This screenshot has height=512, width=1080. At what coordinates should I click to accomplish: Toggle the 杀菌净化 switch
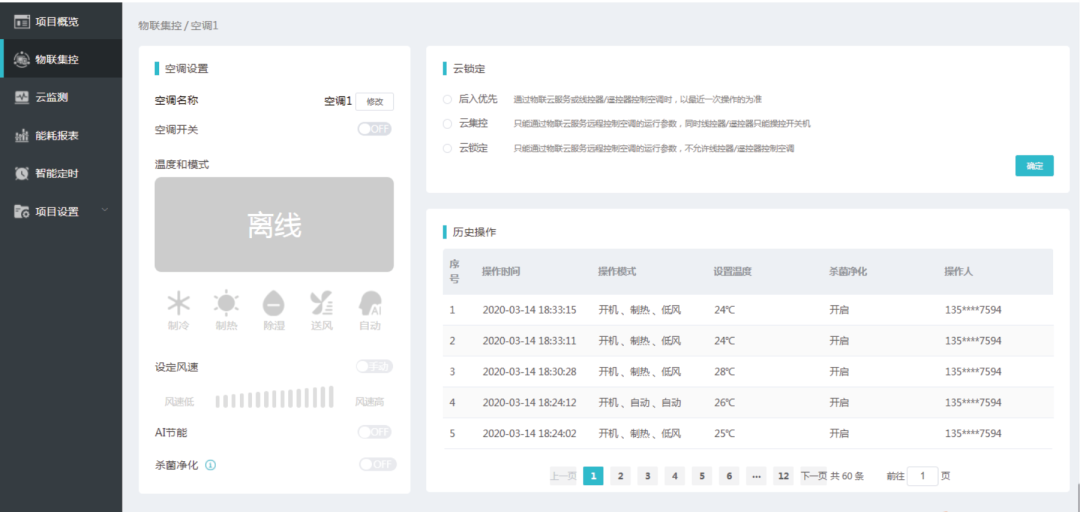point(376,464)
